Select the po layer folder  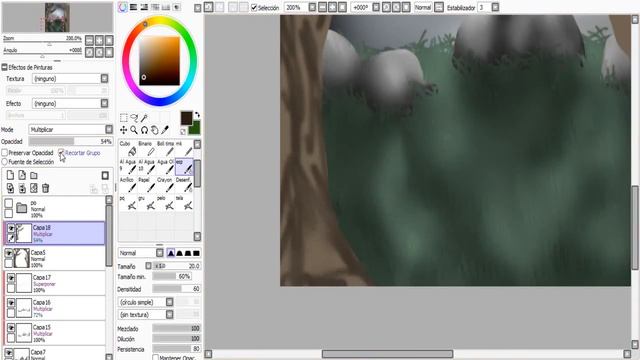[55, 209]
